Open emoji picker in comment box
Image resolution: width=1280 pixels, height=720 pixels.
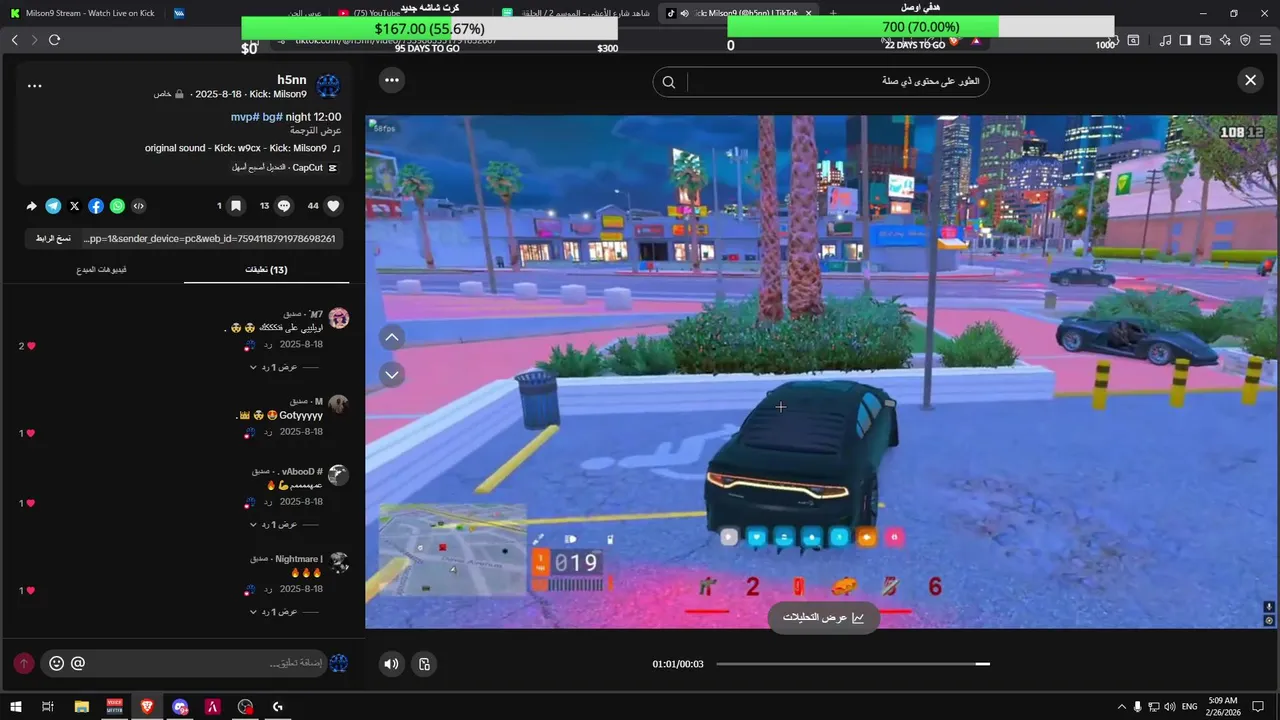coord(56,663)
